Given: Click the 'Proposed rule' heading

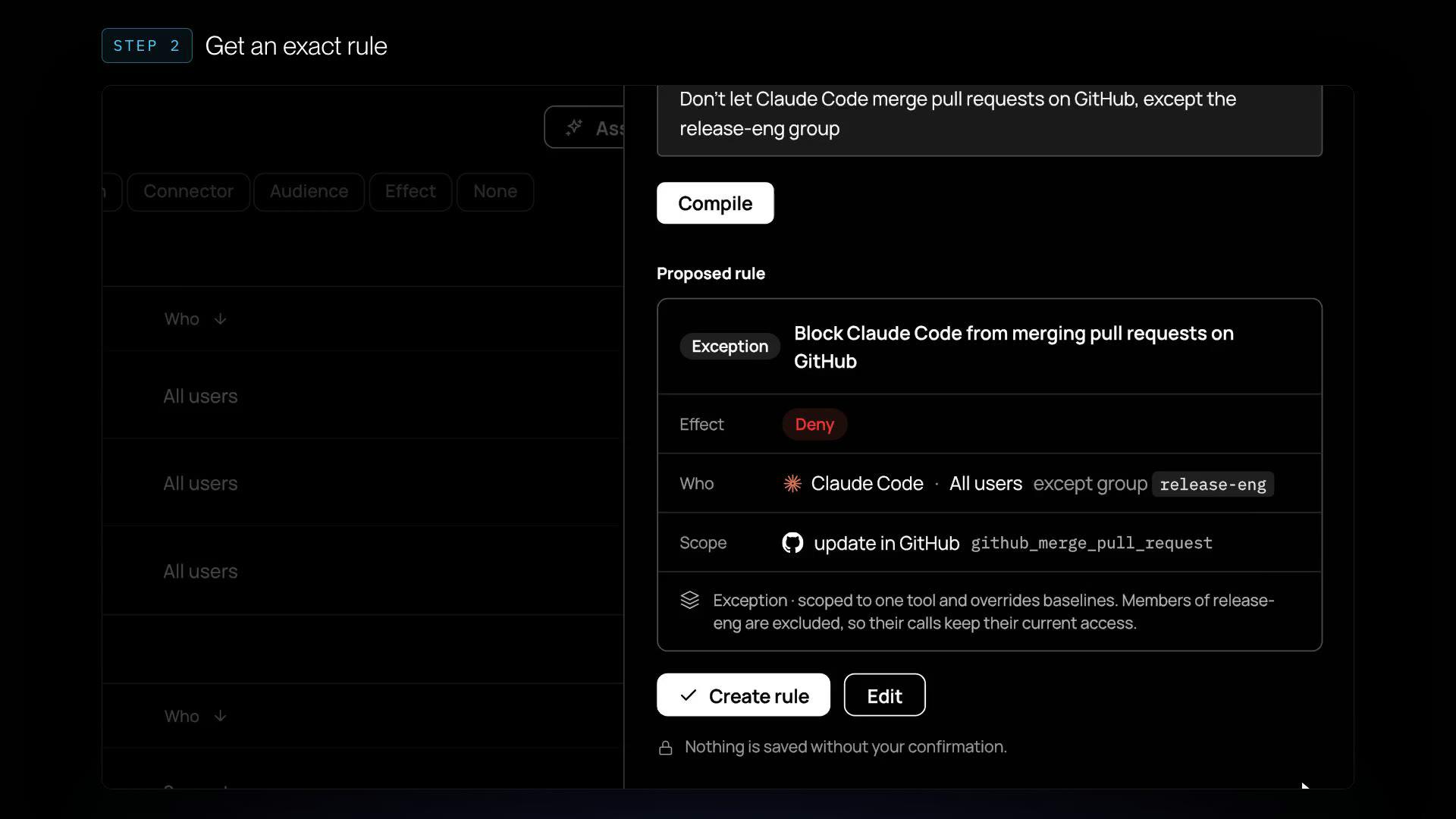Looking at the screenshot, I should click(x=711, y=274).
